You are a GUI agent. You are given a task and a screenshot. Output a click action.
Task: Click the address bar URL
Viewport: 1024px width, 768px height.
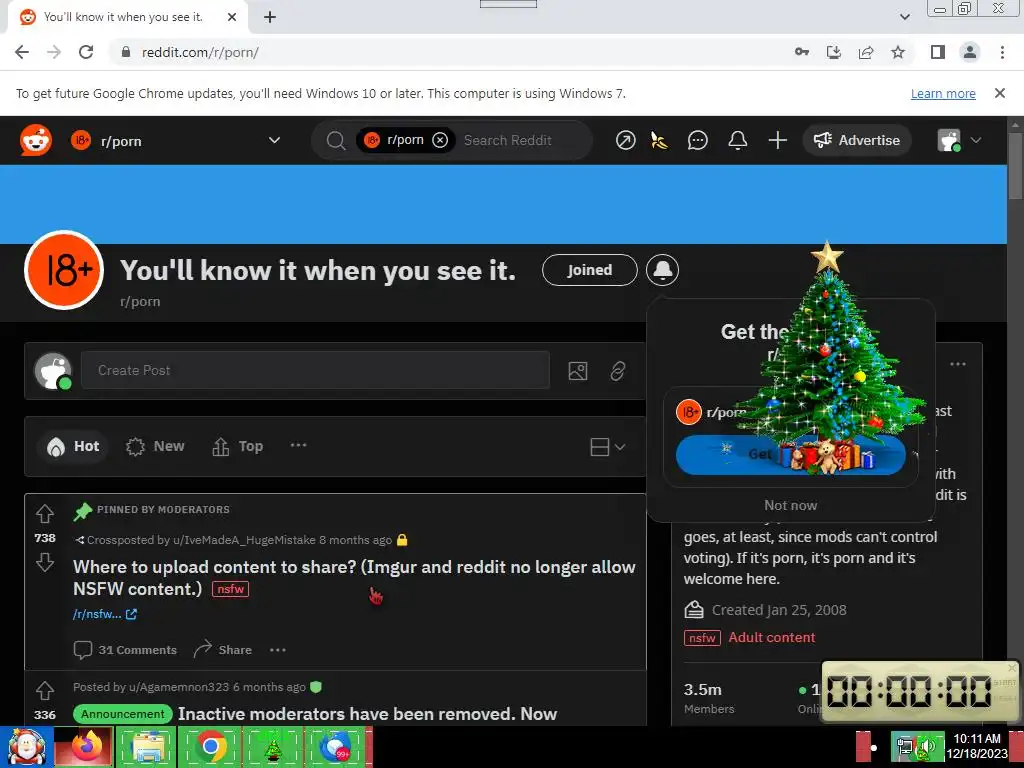(x=200, y=52)
